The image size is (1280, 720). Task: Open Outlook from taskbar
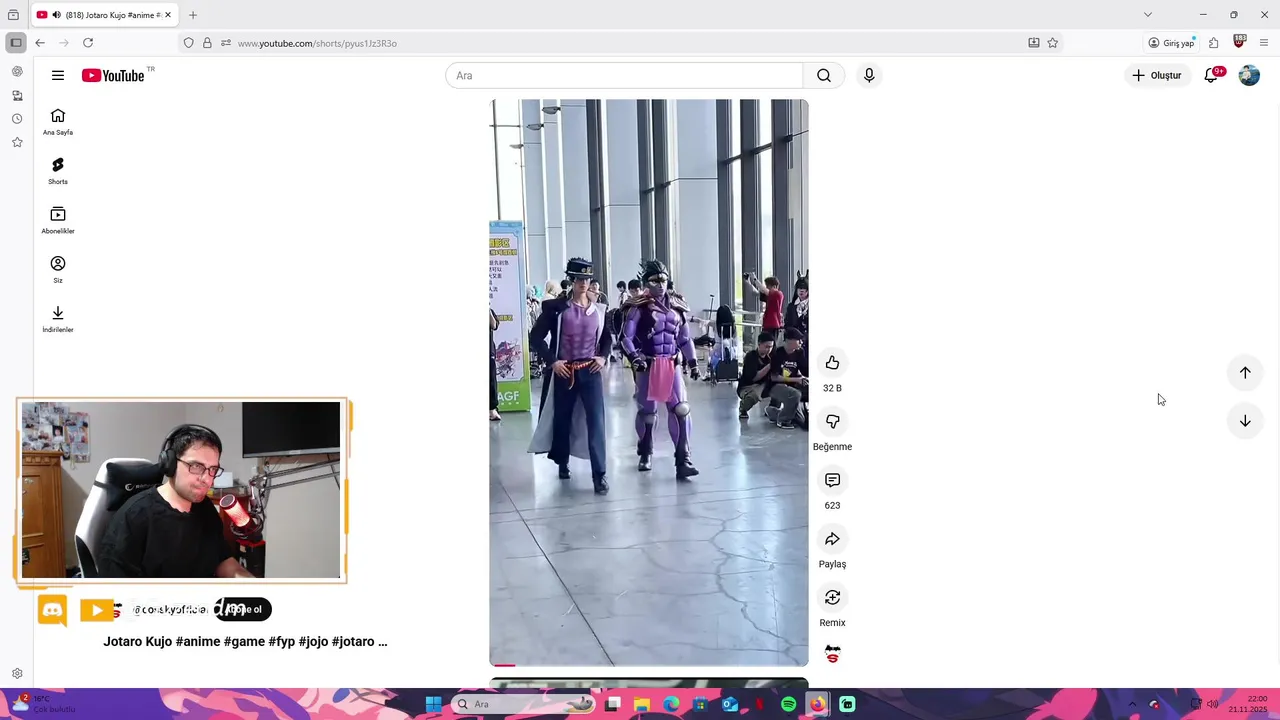pyautogui.click(x=730, y=704)
